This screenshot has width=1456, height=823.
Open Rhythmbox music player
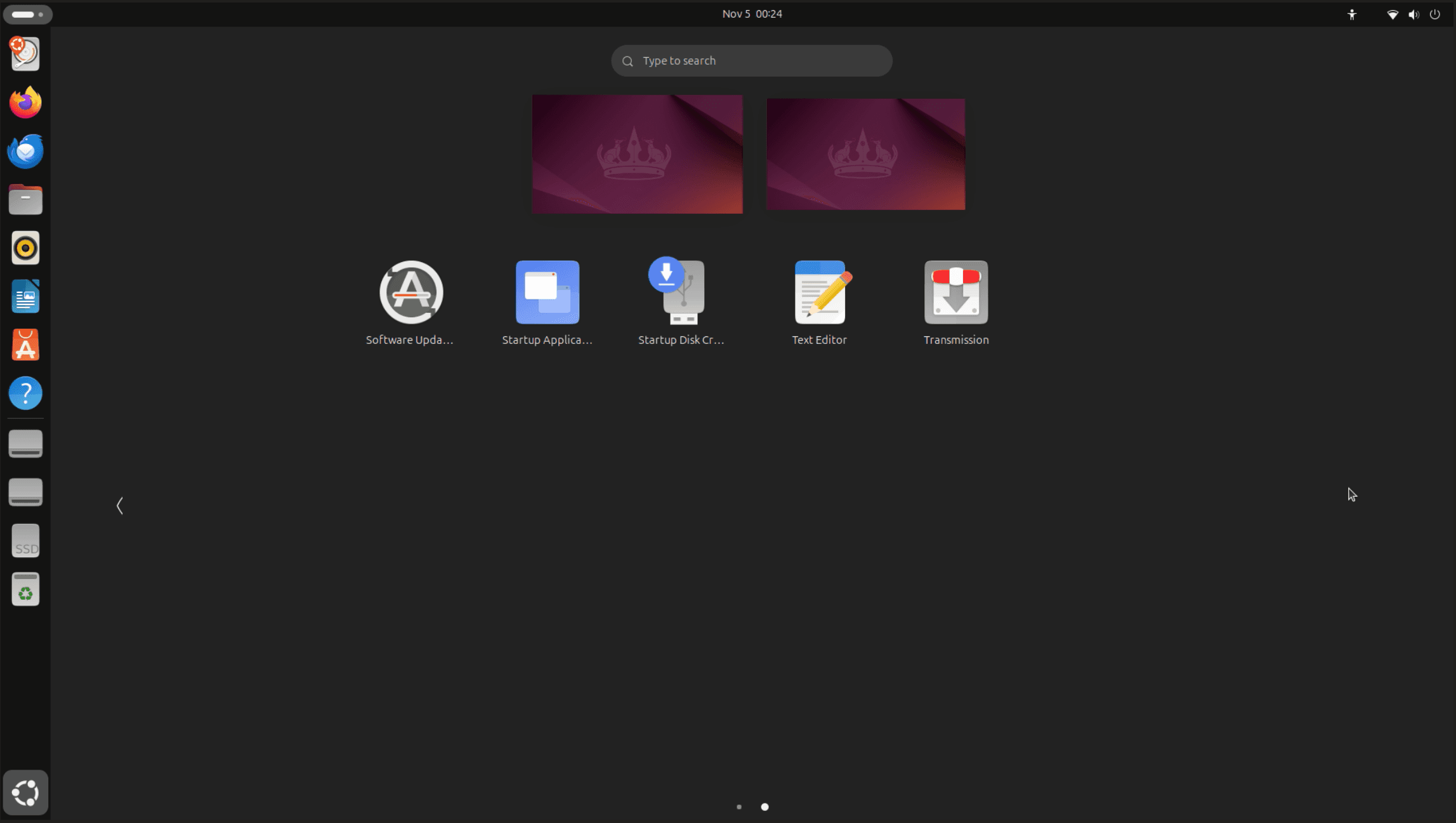pos(25,248)
